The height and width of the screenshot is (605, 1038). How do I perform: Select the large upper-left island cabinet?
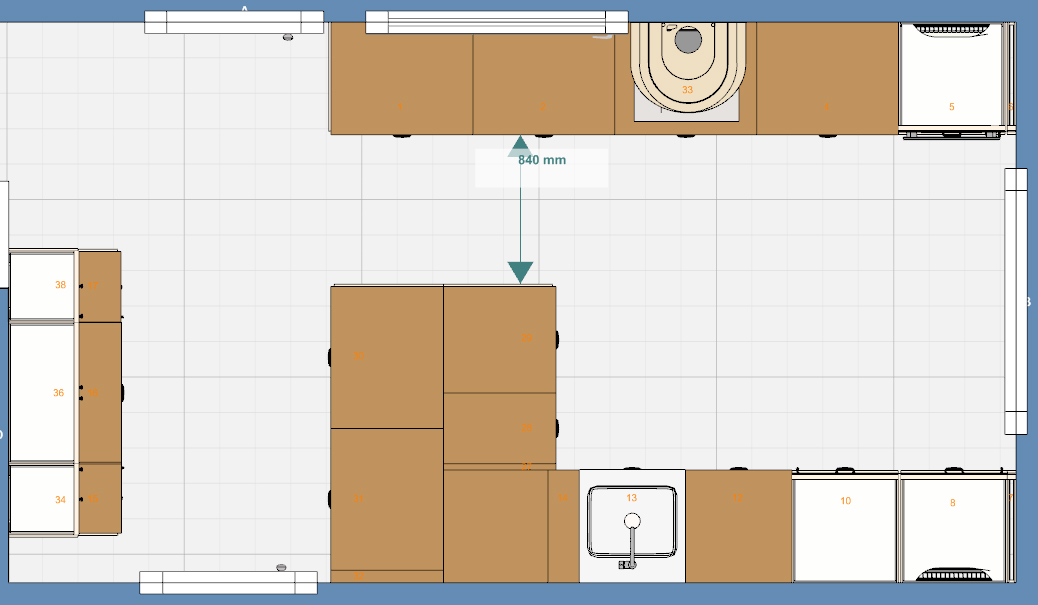[x=387, y=356]
